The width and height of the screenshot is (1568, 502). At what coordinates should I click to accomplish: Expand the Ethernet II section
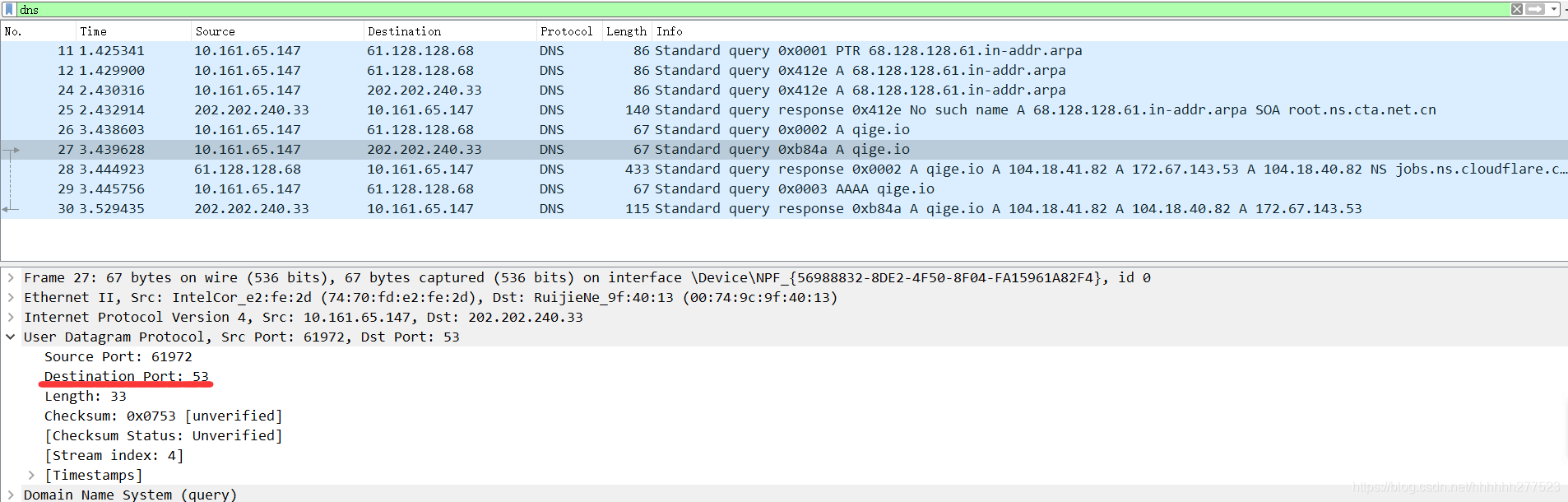coord(11,298)
